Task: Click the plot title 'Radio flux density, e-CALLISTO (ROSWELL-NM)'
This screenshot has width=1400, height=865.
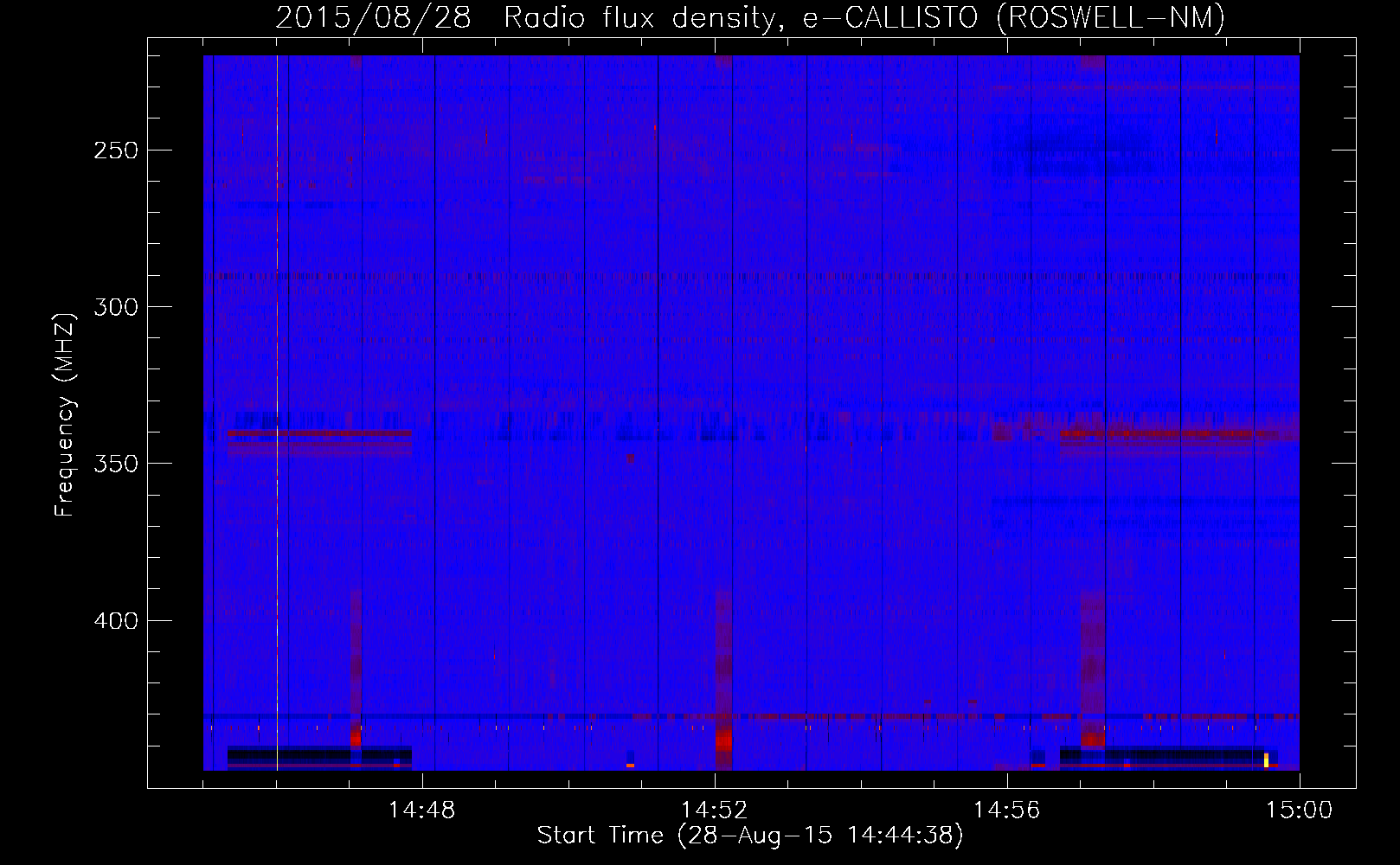Action: (x=864, y=17)
